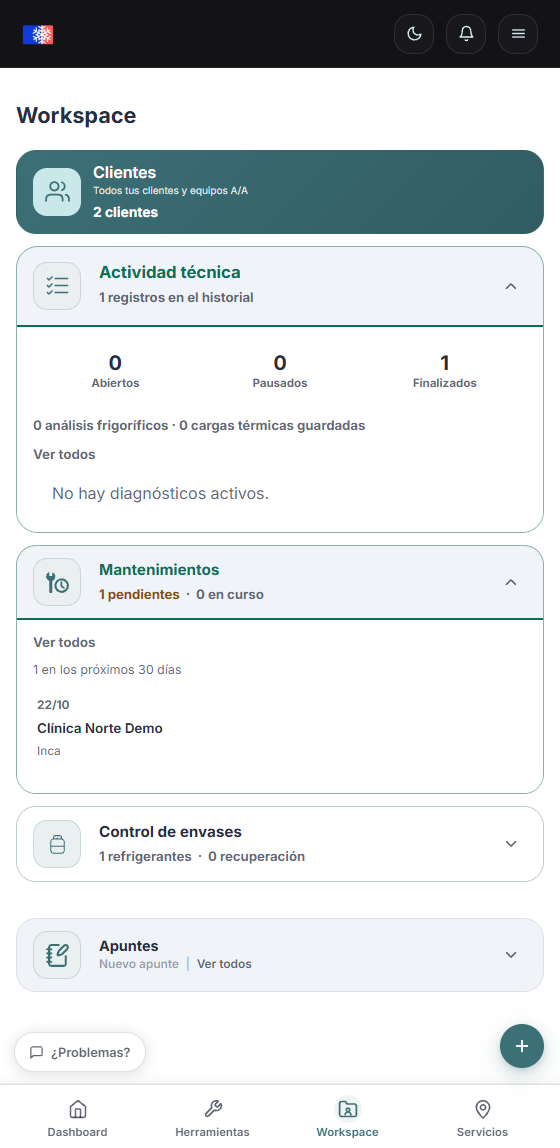Click '1 refrigerantes' label

coord(145,857)
